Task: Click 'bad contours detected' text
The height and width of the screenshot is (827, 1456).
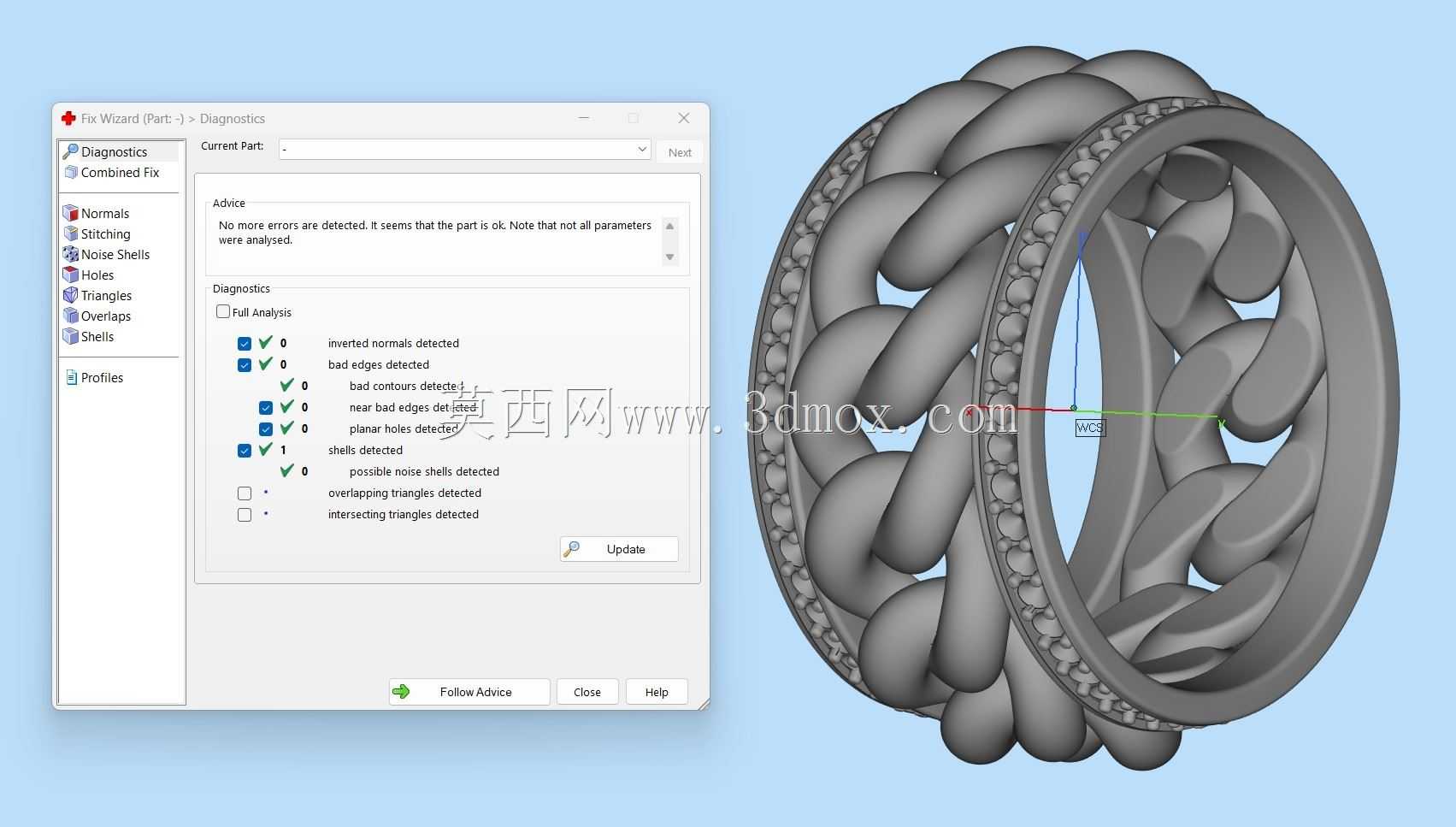Action: (406, 386)
